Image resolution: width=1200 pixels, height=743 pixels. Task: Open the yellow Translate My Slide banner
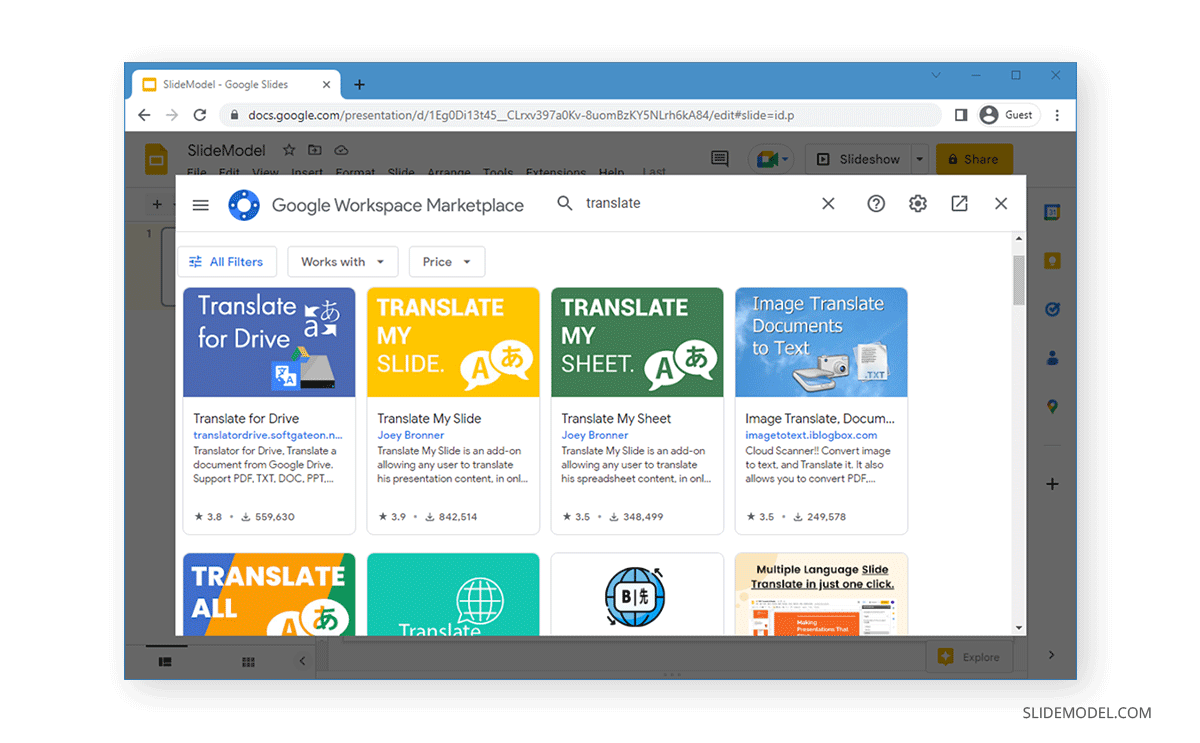453,343
